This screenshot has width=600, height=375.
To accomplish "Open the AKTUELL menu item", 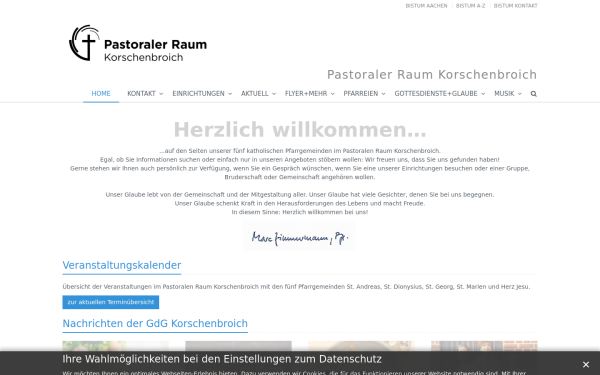I will click(254, 94).
